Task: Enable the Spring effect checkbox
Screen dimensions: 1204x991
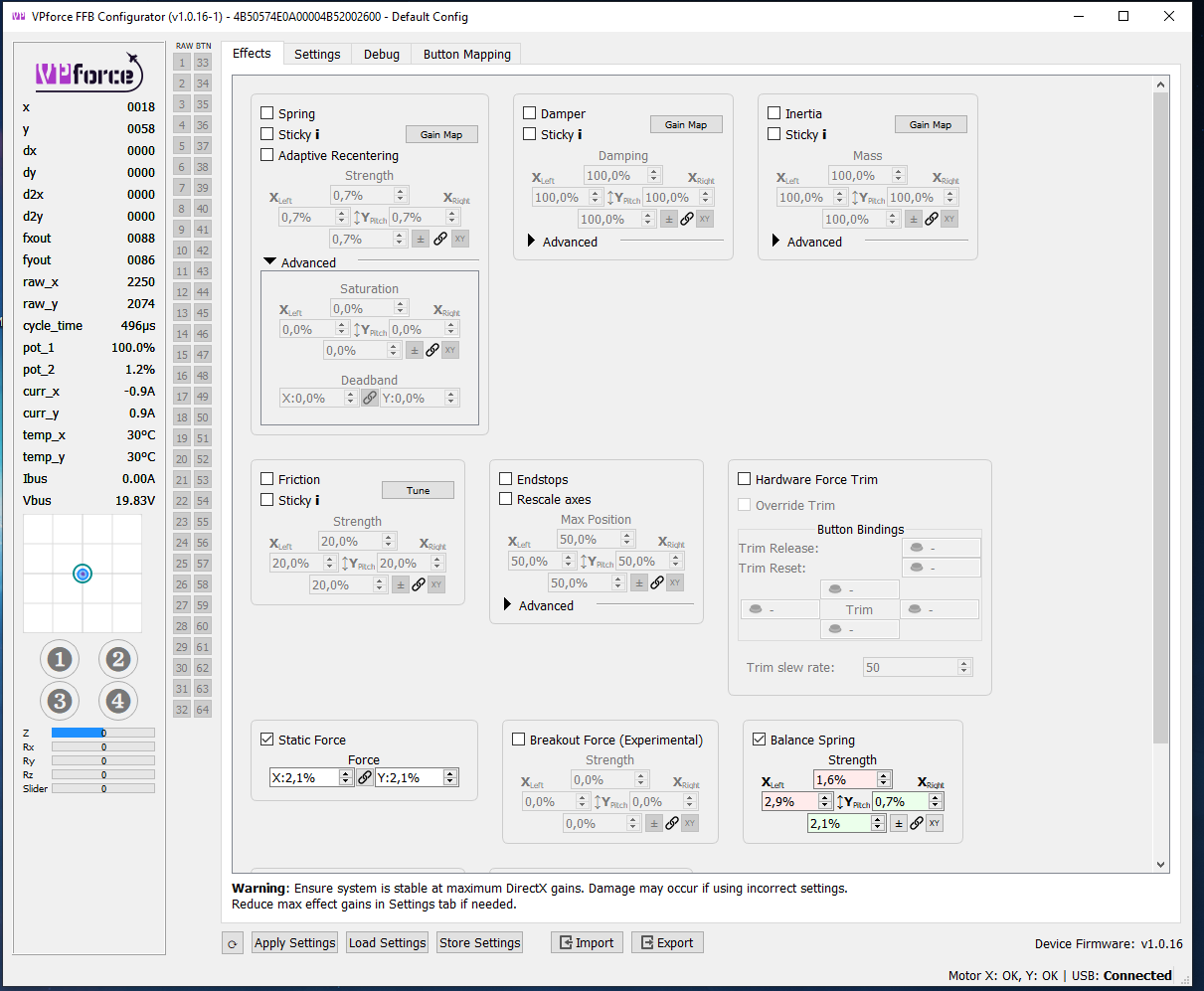Action: pos(267,113)
